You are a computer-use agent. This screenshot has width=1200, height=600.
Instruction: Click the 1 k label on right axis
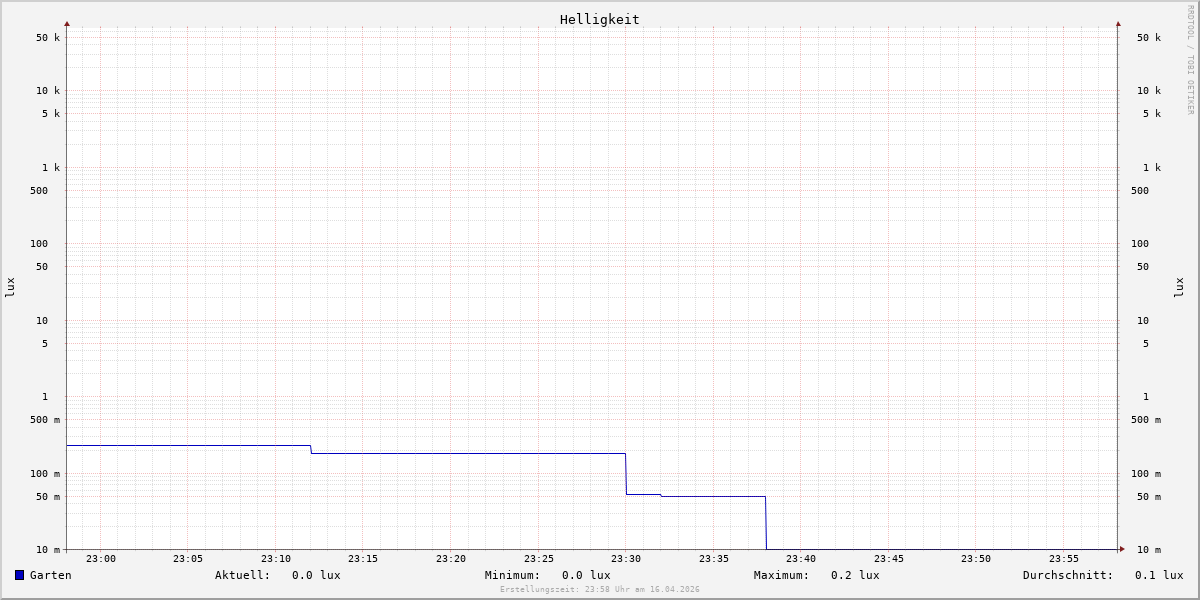[1152, 168]
